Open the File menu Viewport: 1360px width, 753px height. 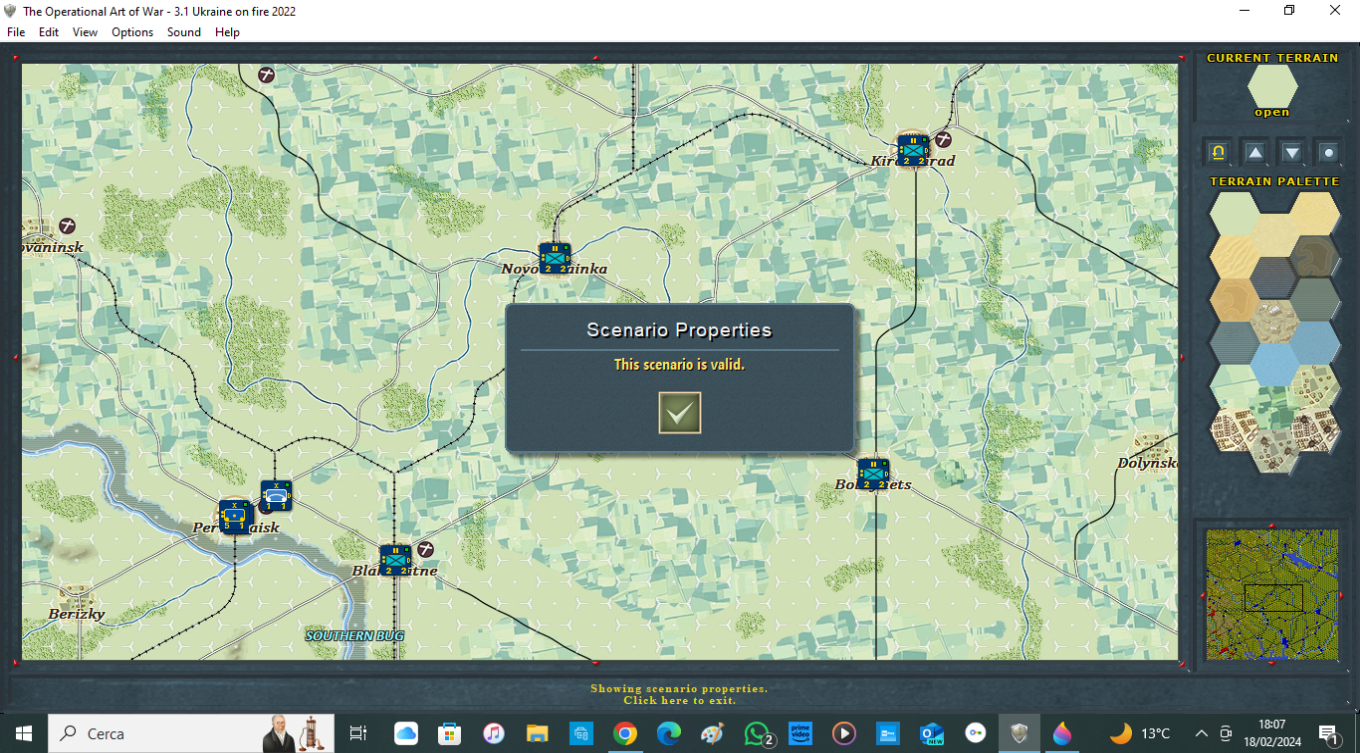tap(16, 32)
